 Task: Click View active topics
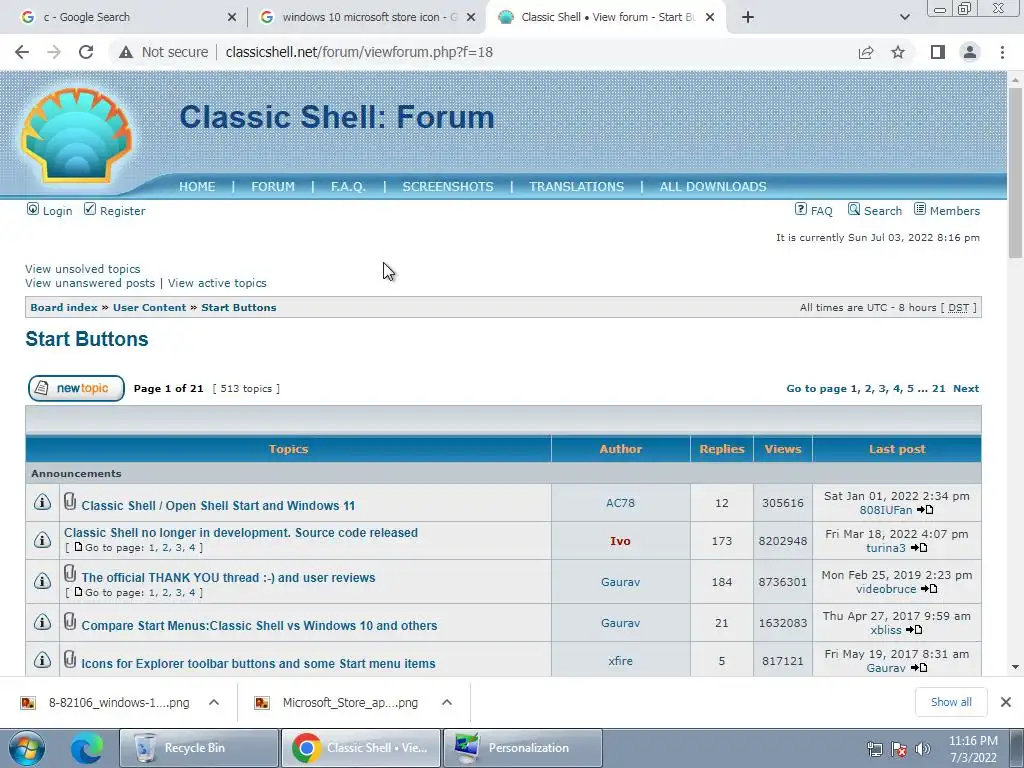pyautogui.click(x=217, y=283)
